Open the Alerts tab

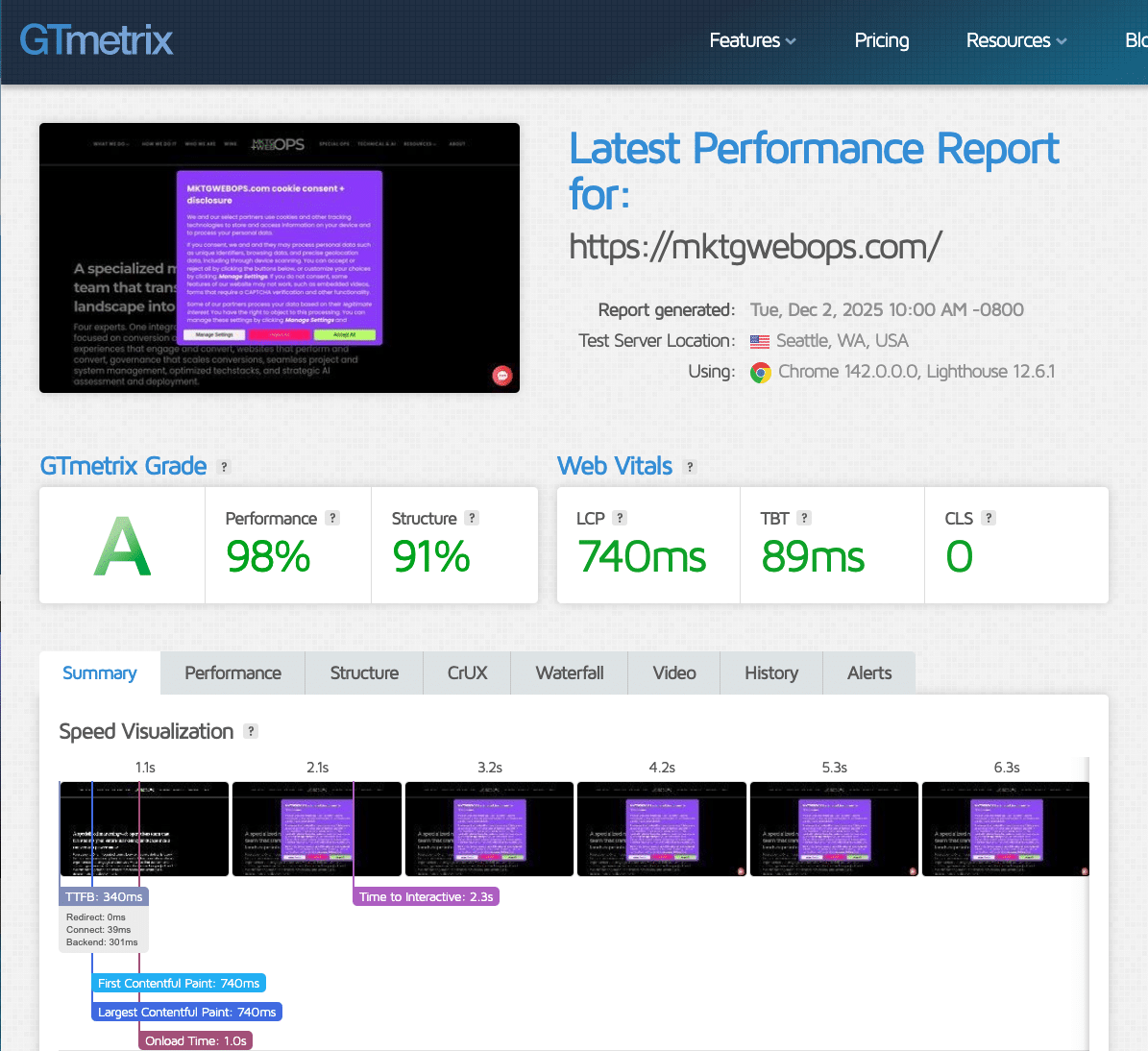[869, 672]
